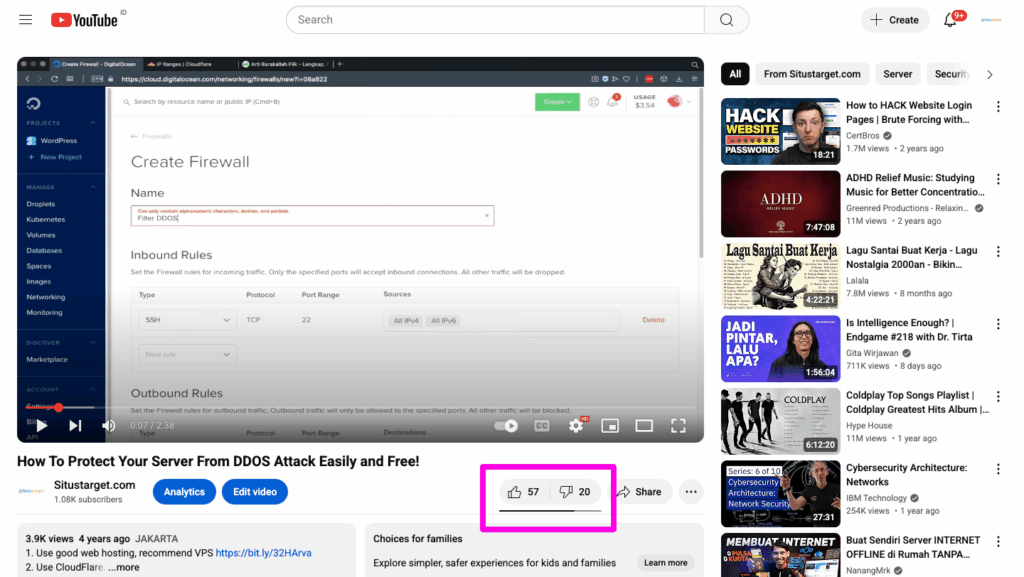Open the Situstarget channel avatar
Screen dimensions: 1024x577
pos(31,491)
